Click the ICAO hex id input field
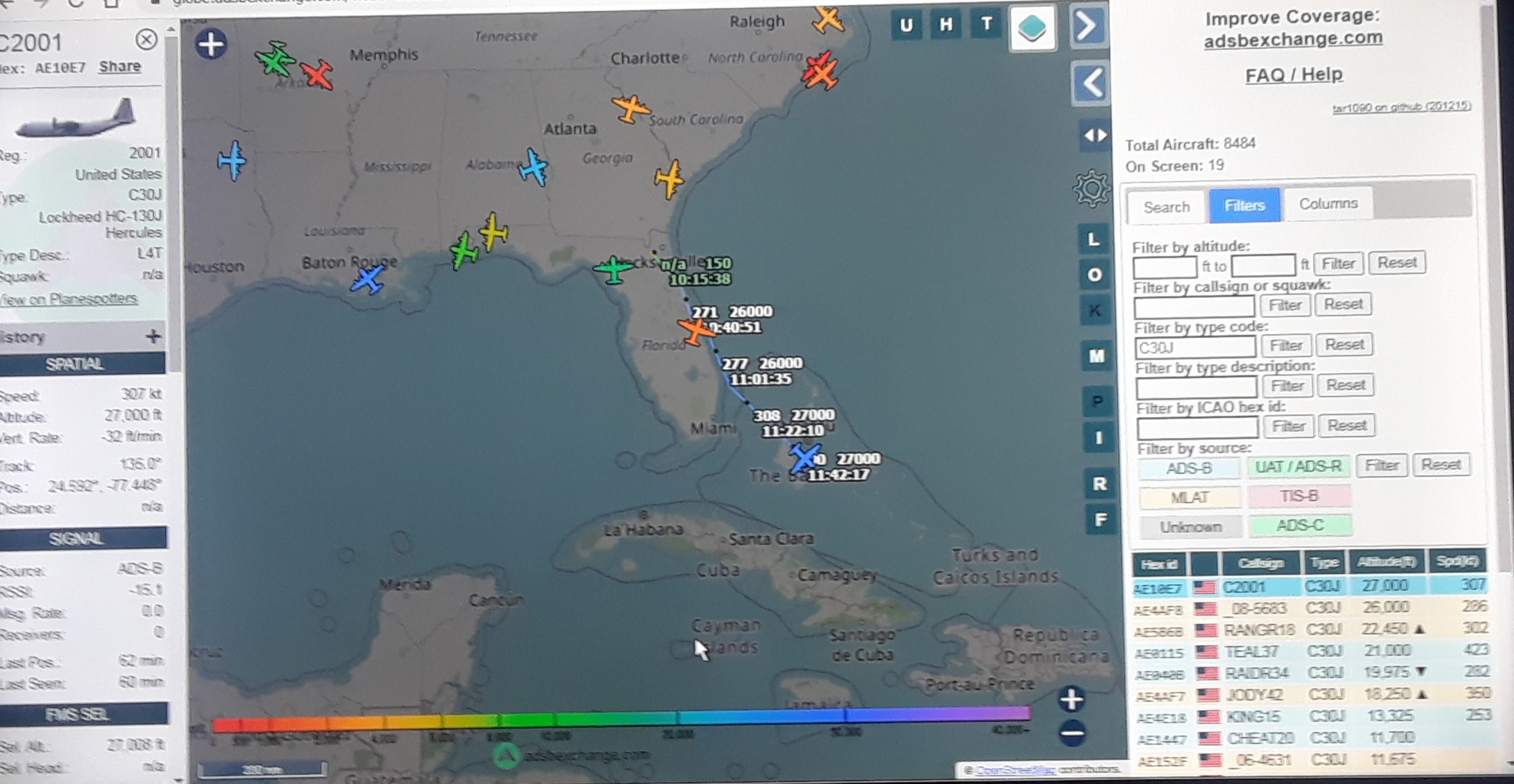This screenshot has height=784, width=1514. click(1198, 428)
